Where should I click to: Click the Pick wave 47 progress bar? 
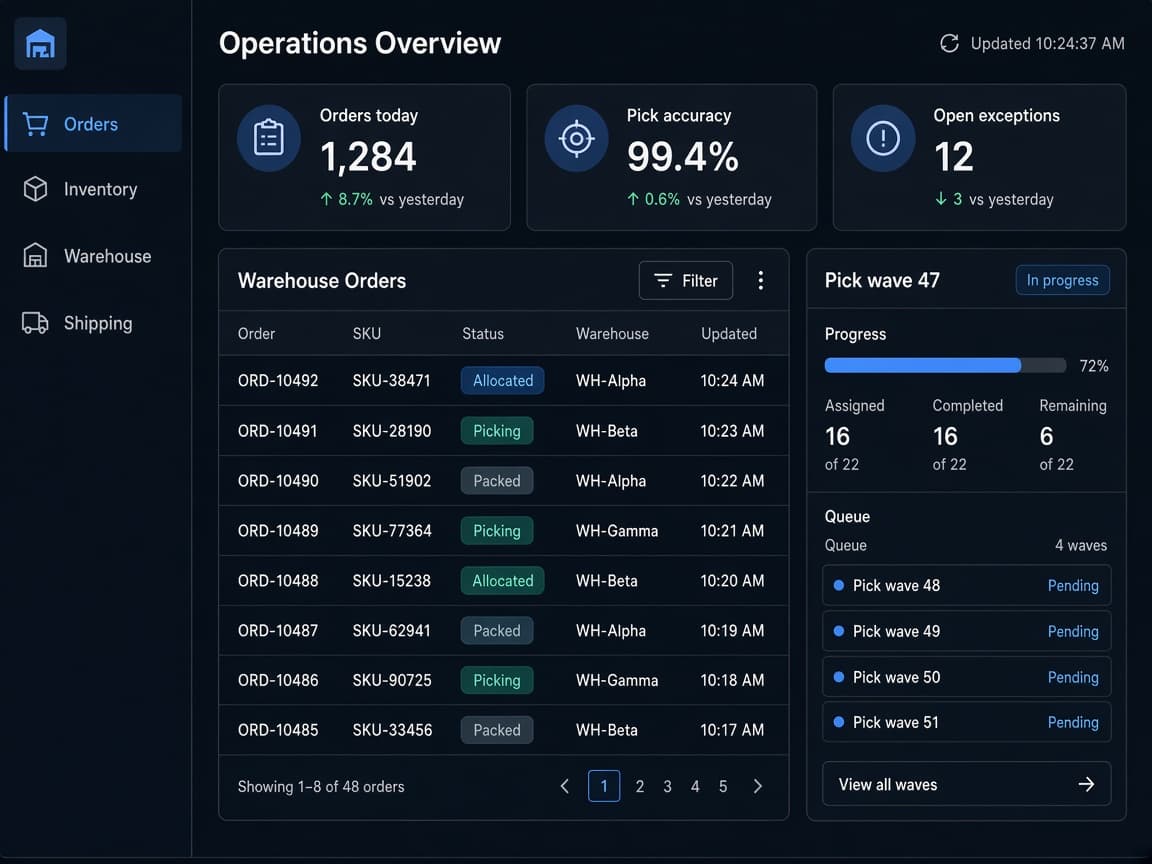coord(945,365)
